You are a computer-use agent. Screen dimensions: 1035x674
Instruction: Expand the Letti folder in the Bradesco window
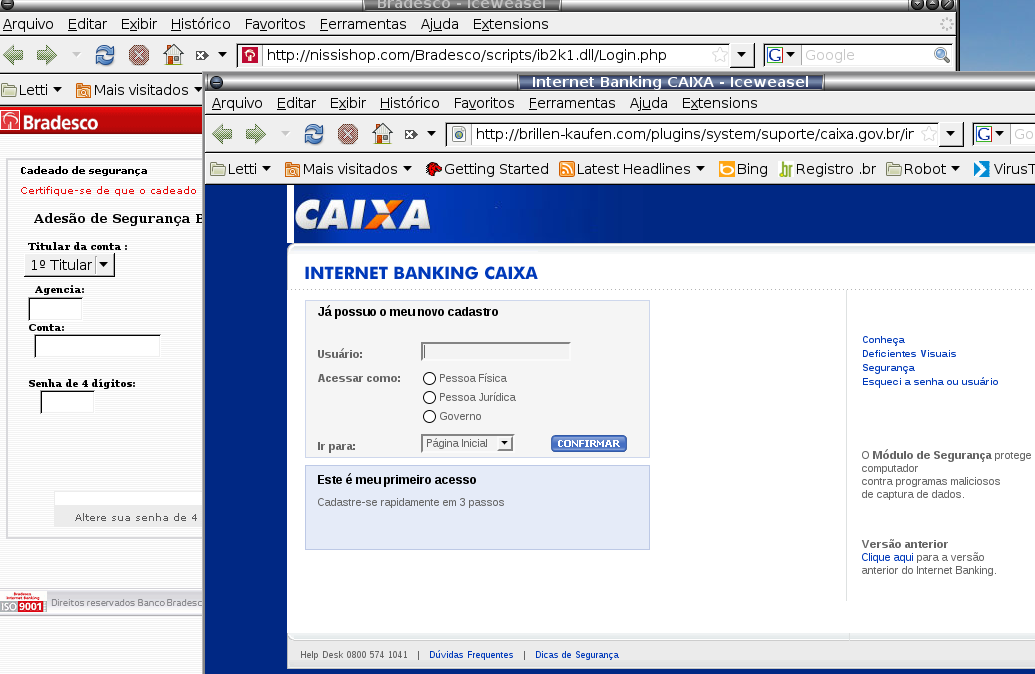click(32, 90)
